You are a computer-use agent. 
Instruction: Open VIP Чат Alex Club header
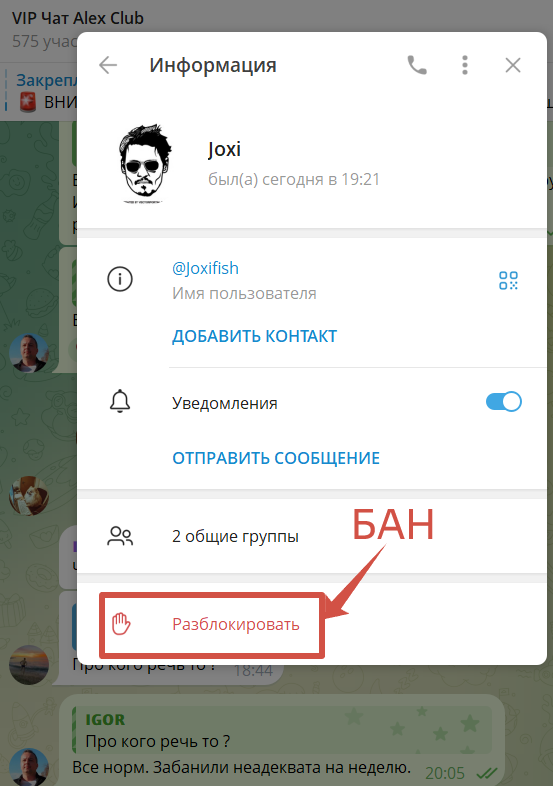(78, 19)
